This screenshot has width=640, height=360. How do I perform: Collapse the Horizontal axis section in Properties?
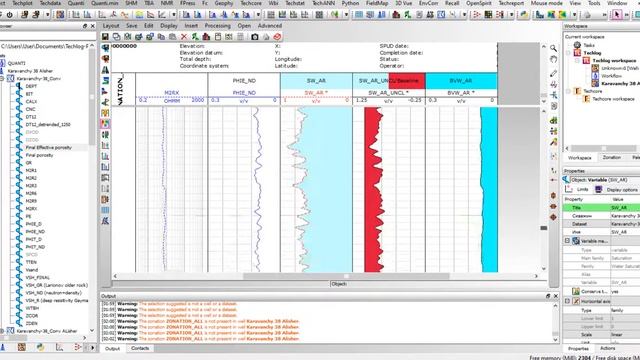click(567, 301)
